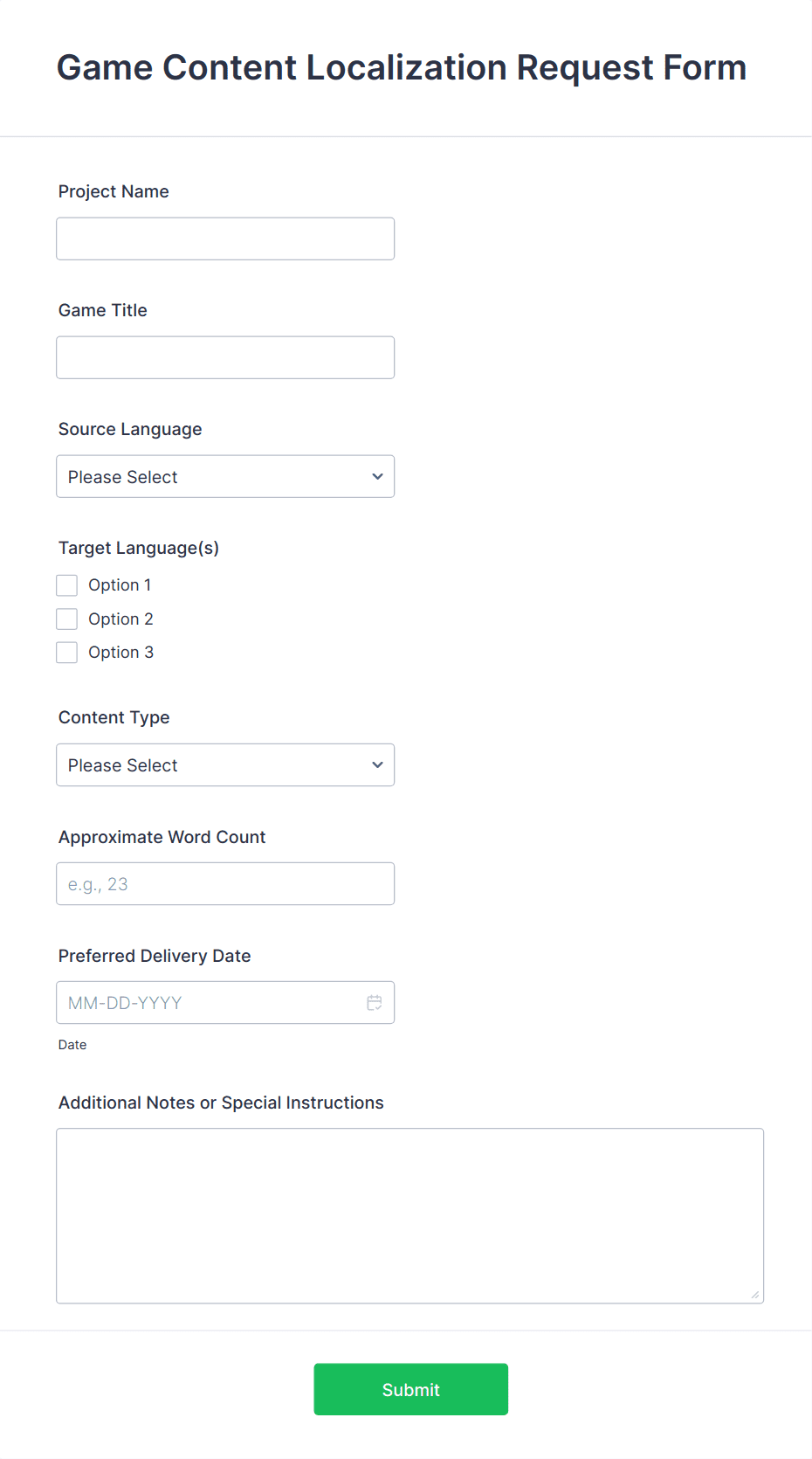Click the Preferred Delivery Date field

point(210,1003)
